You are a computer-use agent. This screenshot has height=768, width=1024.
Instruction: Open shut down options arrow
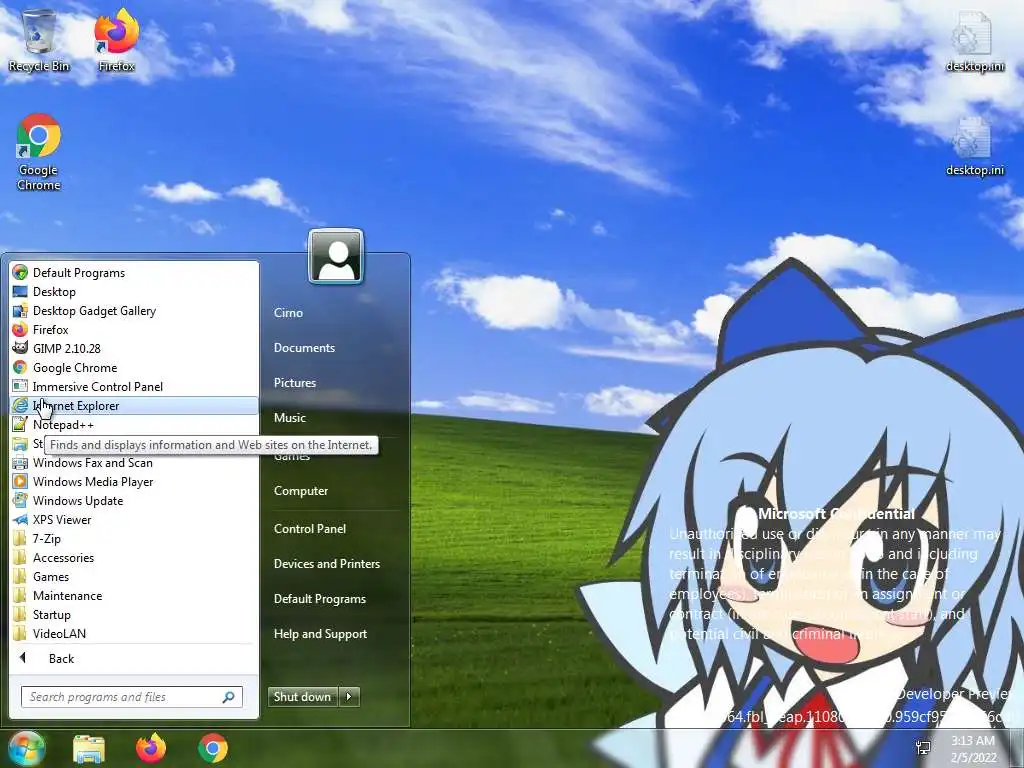point(349,697)
